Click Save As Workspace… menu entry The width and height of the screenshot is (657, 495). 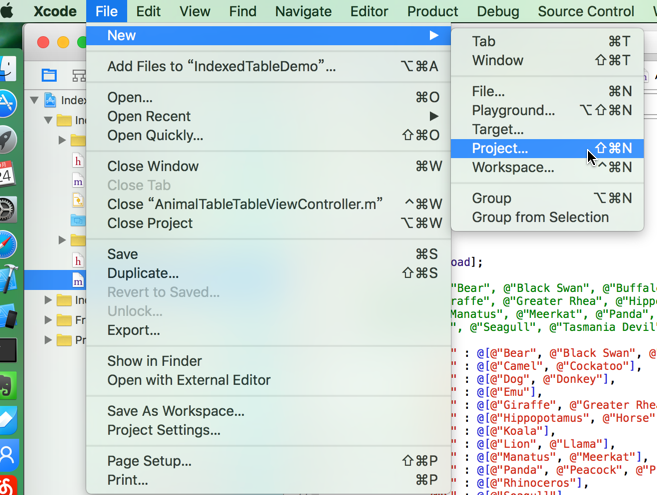coord(176,411)
